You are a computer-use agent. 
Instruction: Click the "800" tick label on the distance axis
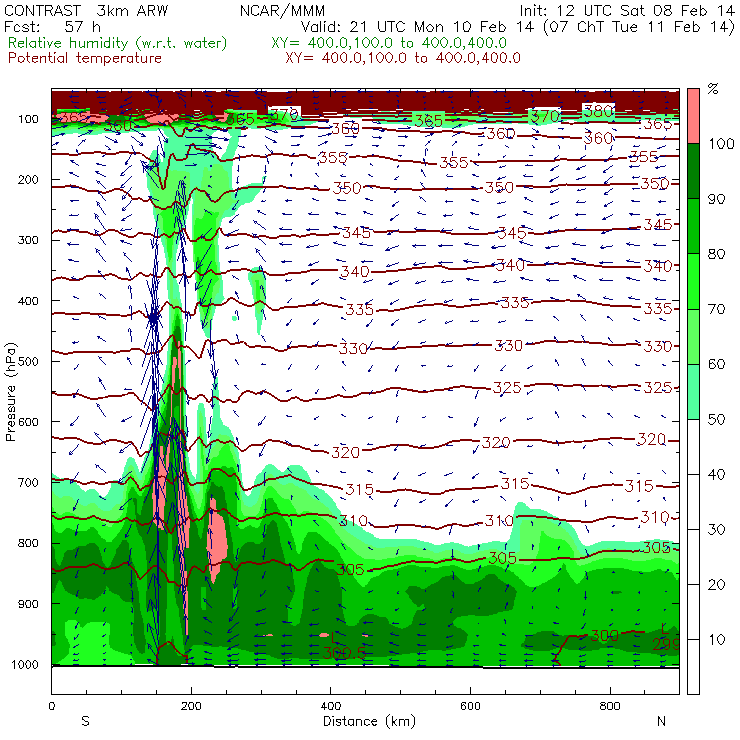[610, 706]
